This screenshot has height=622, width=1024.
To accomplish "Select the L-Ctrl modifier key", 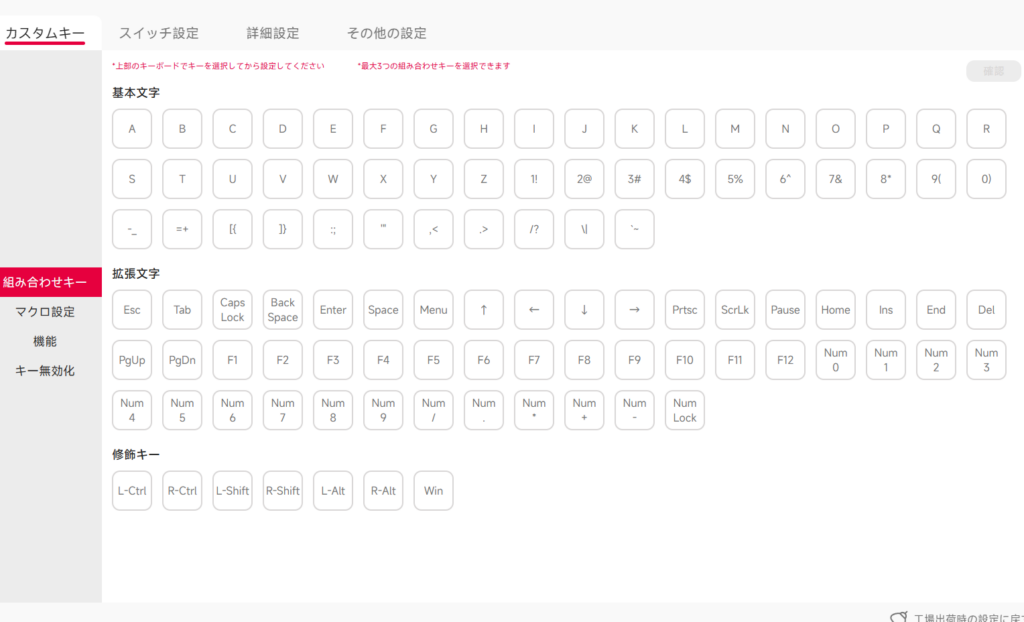I will (132, 491).
